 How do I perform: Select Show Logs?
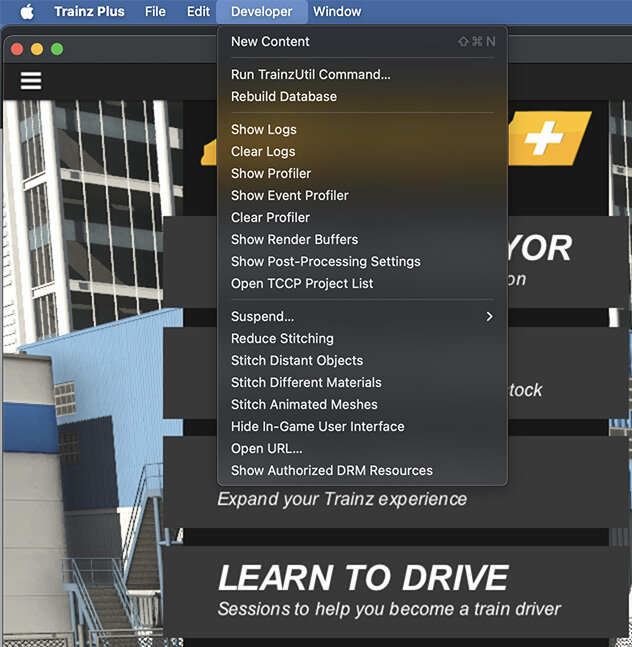pyautogui.click(x=362, y=130)
